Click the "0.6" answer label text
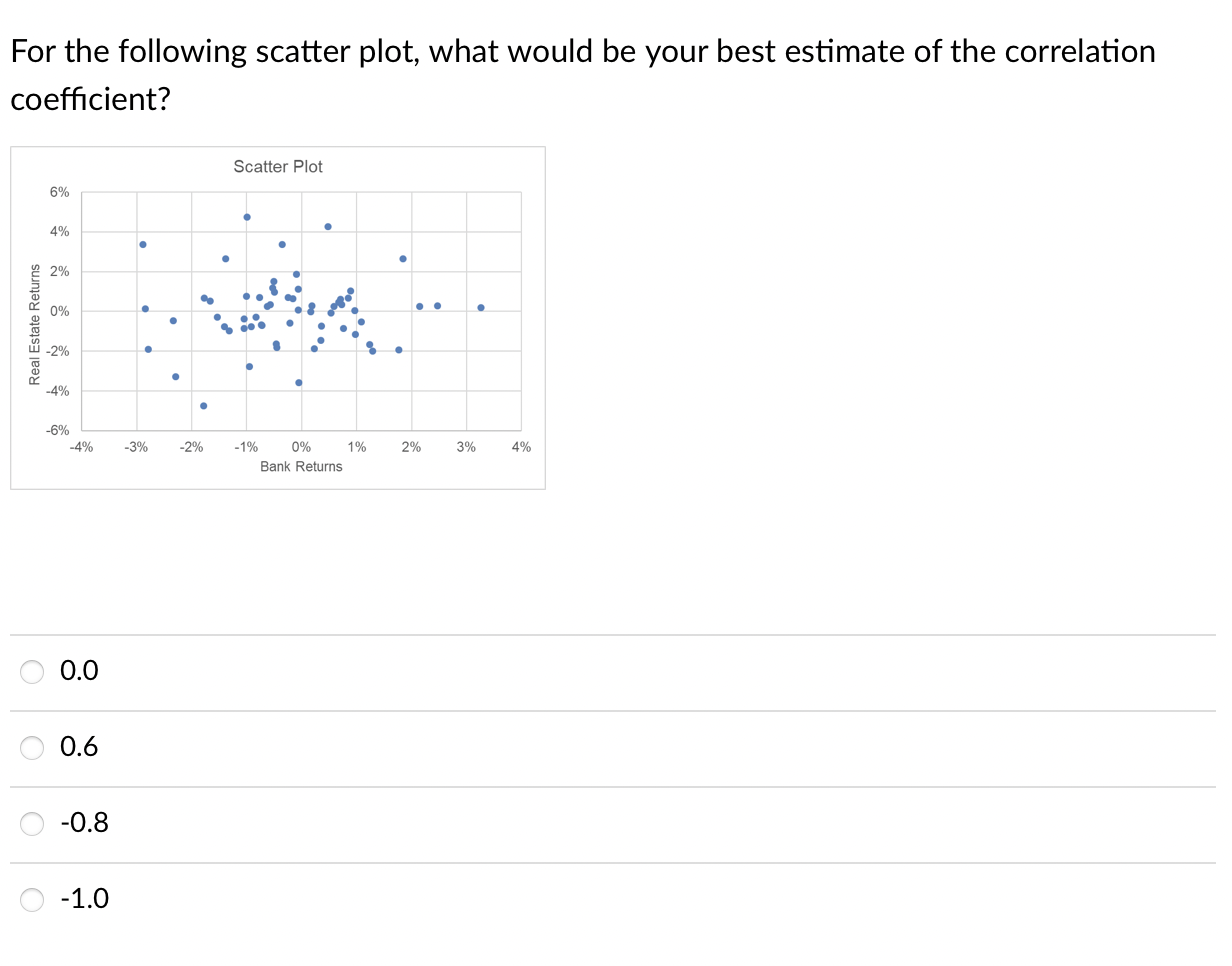 pos(79,747)
